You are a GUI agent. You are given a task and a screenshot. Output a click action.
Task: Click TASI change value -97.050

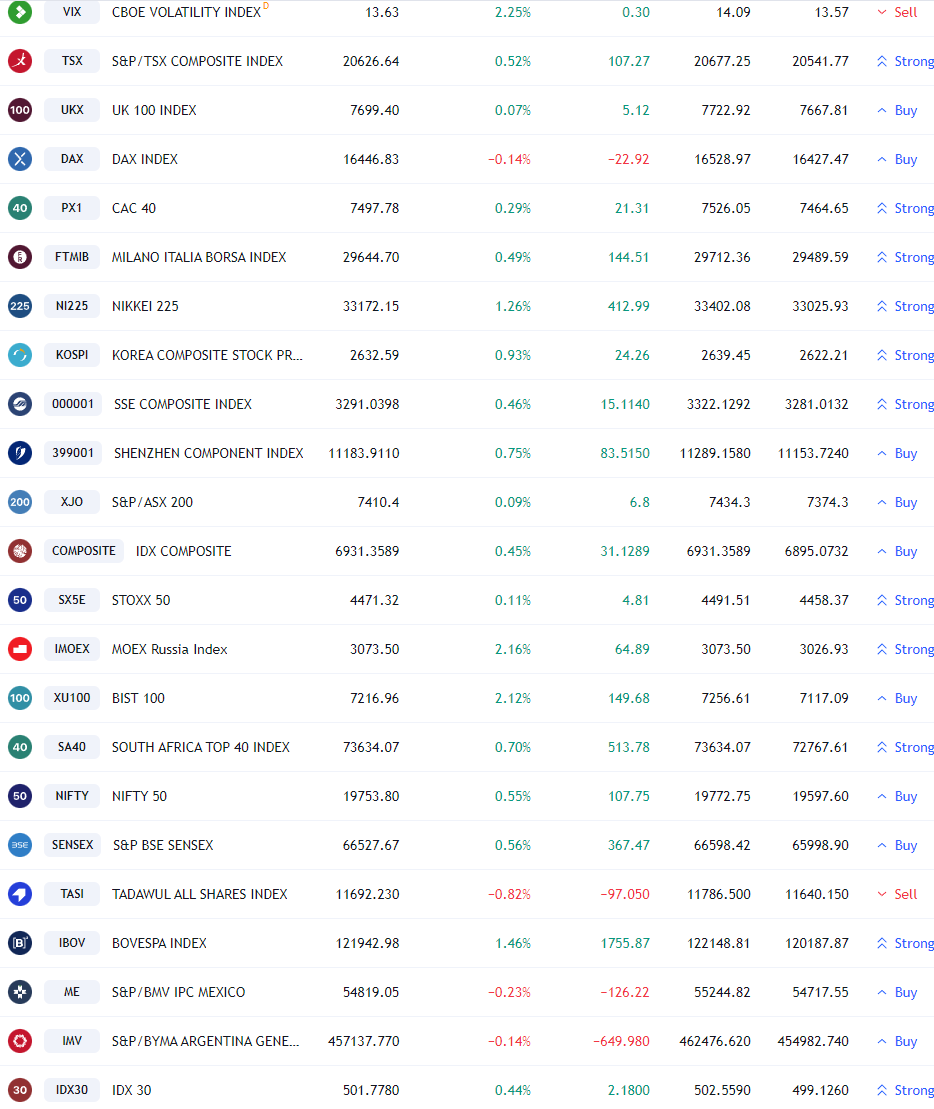click(625, 895)
